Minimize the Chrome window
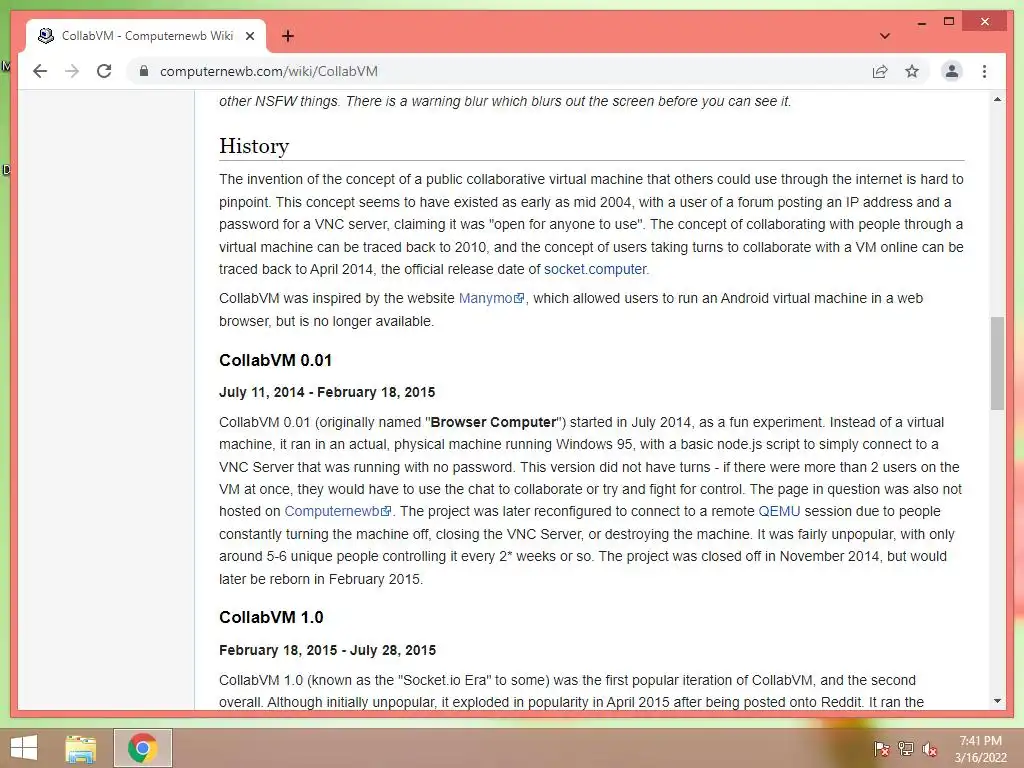Screen dimensions: 1024x768 point(921,22)
